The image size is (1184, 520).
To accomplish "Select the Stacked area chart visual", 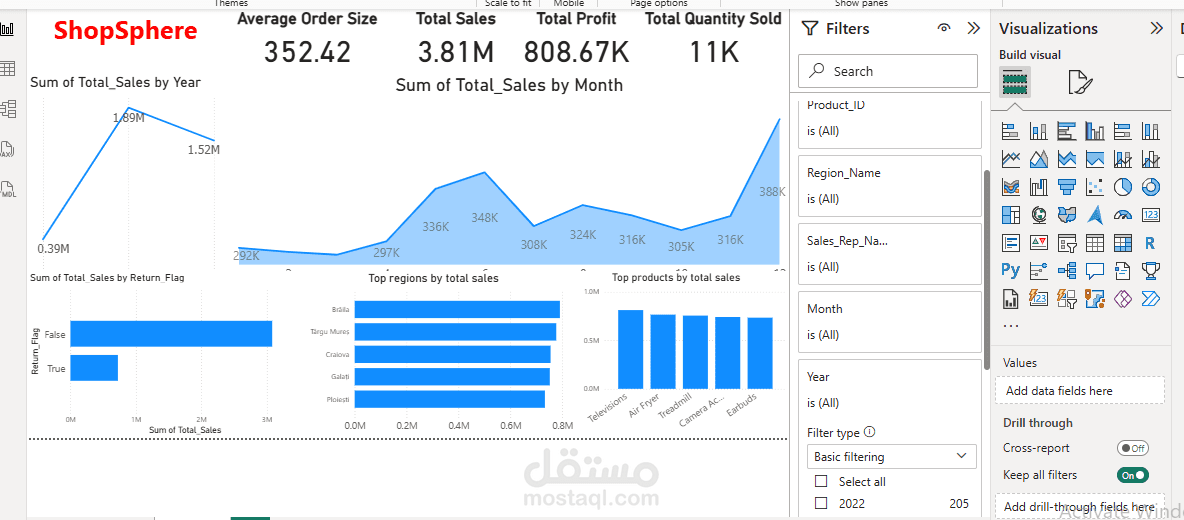I will [x=1067, y=158].
